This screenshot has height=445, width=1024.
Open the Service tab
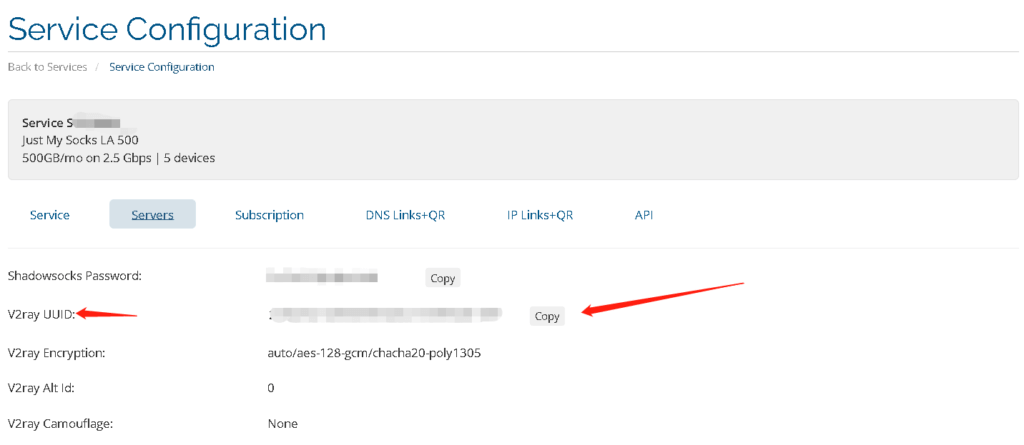(x=50, y=214)
